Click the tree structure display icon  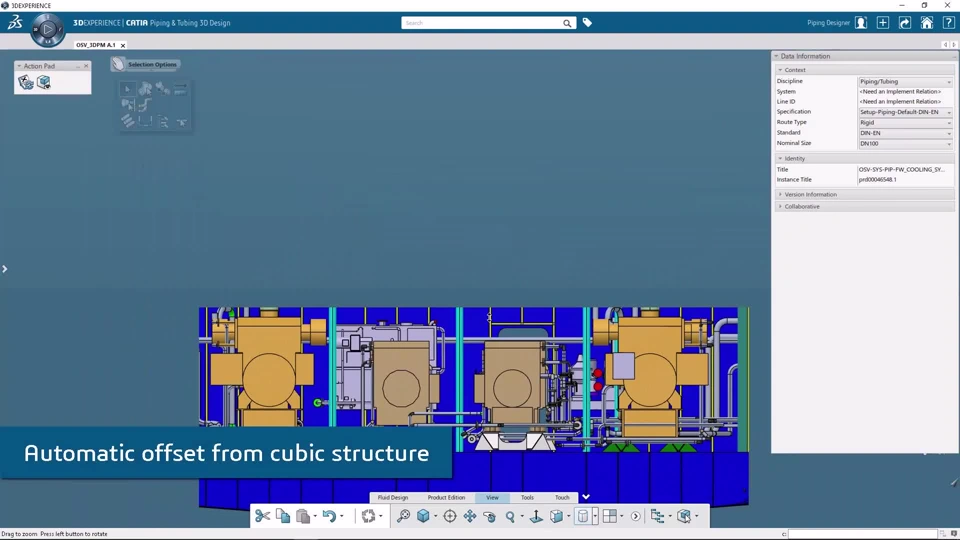pyautogui.click(x=658, y=516)
